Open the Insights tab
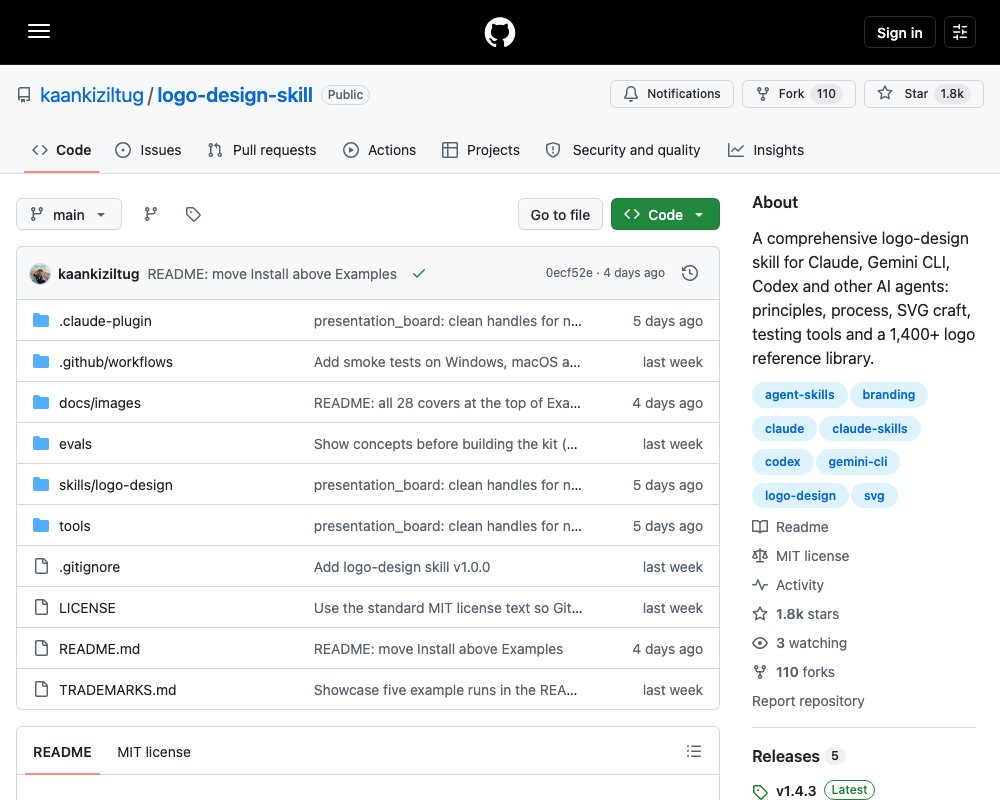Image resolution: width=1000 pixels, height=800 pixels. (x=766, y=150)
